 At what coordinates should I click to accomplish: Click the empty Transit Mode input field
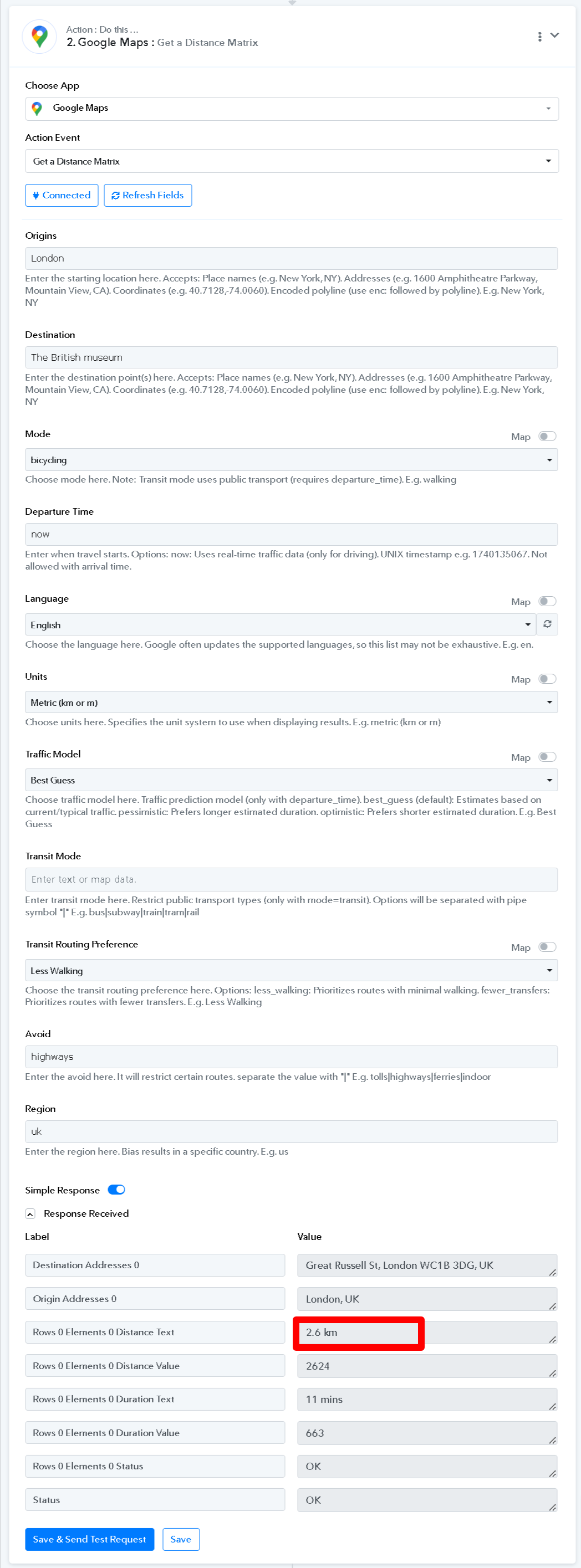point(291,879)
